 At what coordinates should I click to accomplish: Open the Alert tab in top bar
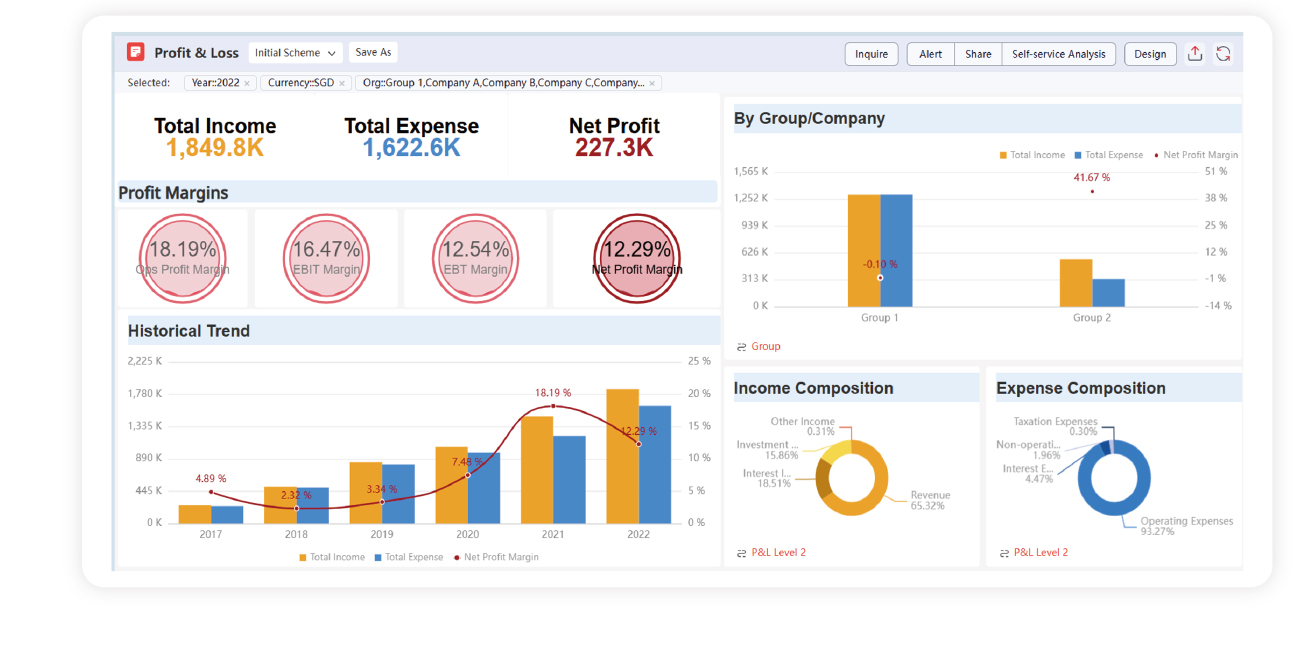click(x=930, y=54)
